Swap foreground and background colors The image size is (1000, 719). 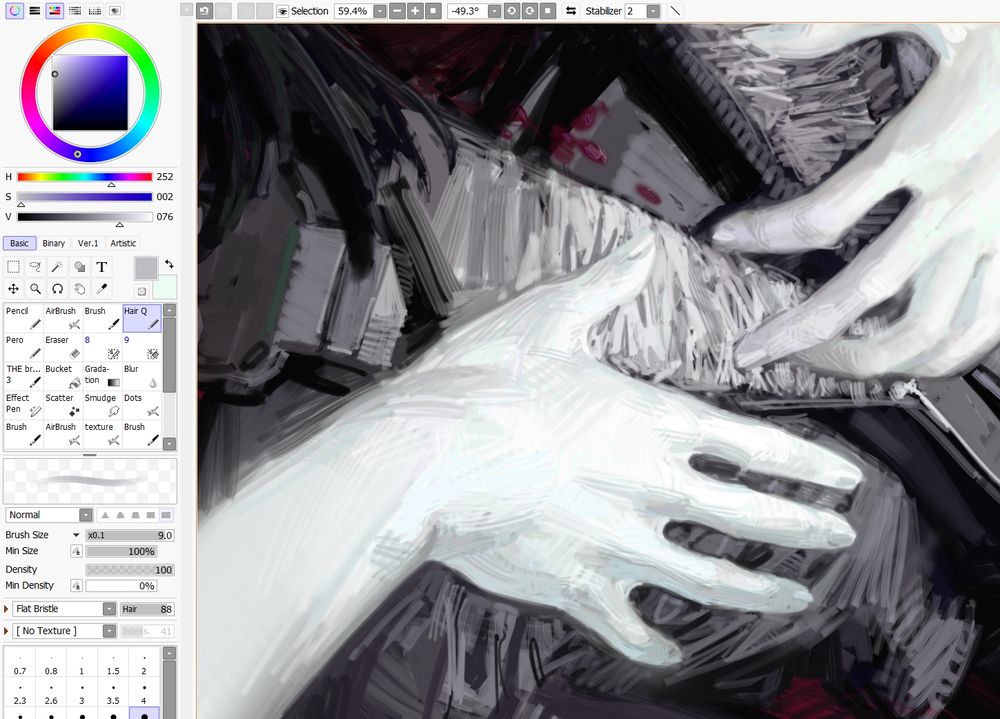click(169, 263)
